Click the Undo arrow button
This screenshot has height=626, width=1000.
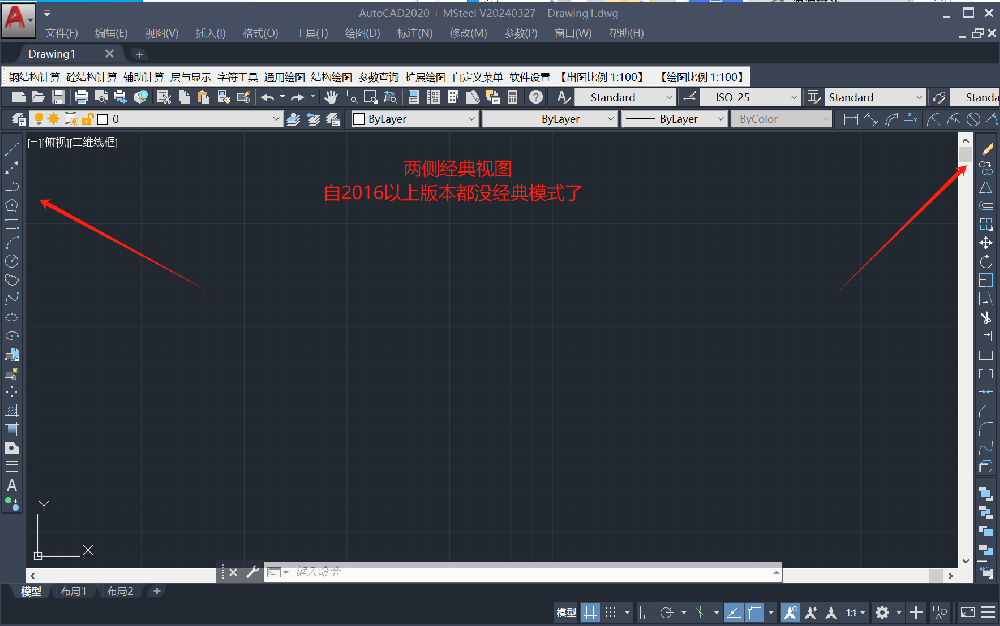(x=267, y=97)
